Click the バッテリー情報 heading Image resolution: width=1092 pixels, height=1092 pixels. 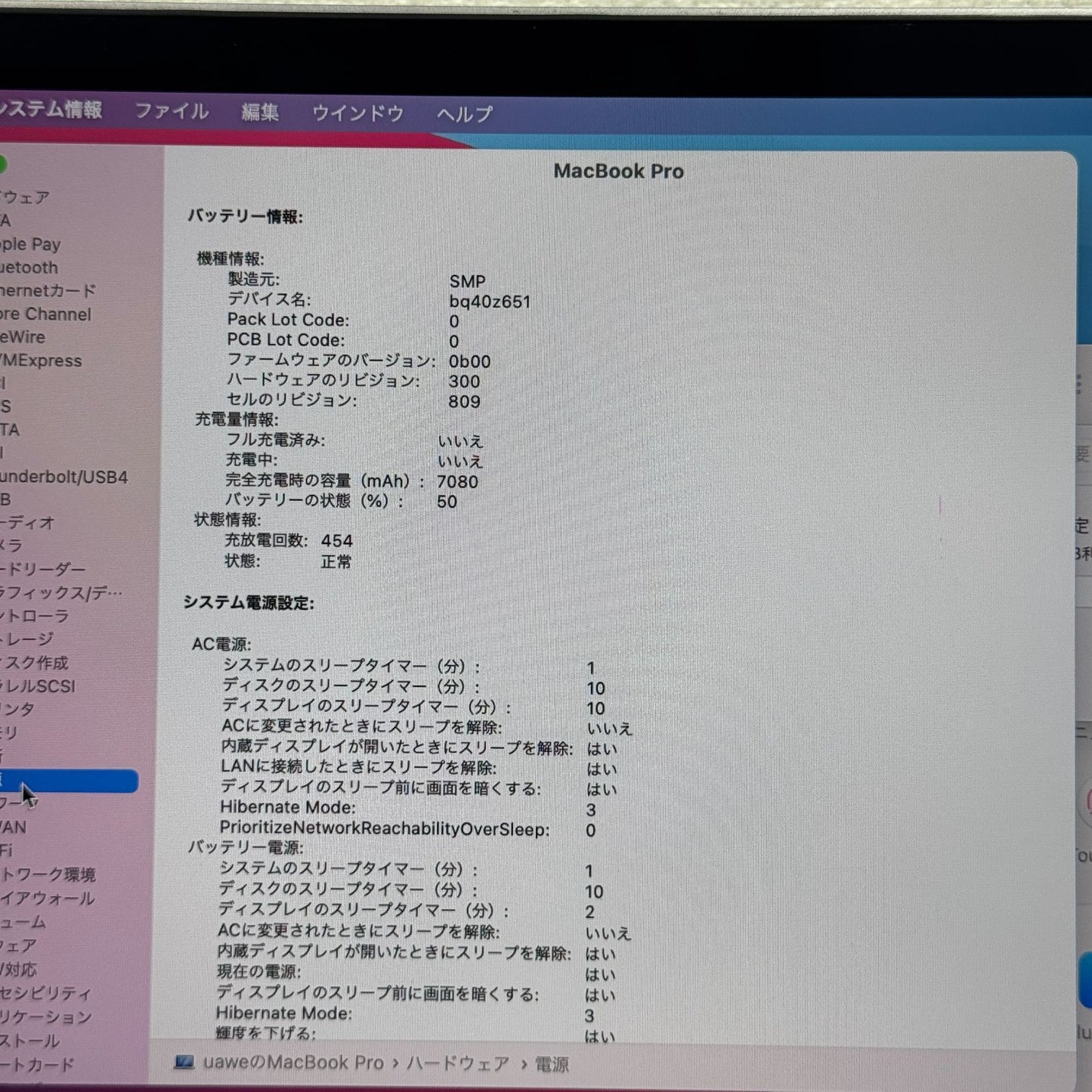245,217
